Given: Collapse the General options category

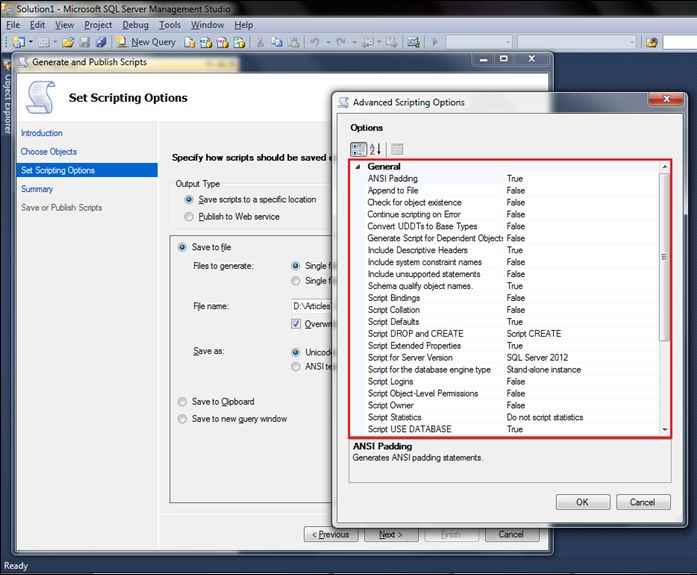Looking at the screenshot, I should tap(358, 167).
